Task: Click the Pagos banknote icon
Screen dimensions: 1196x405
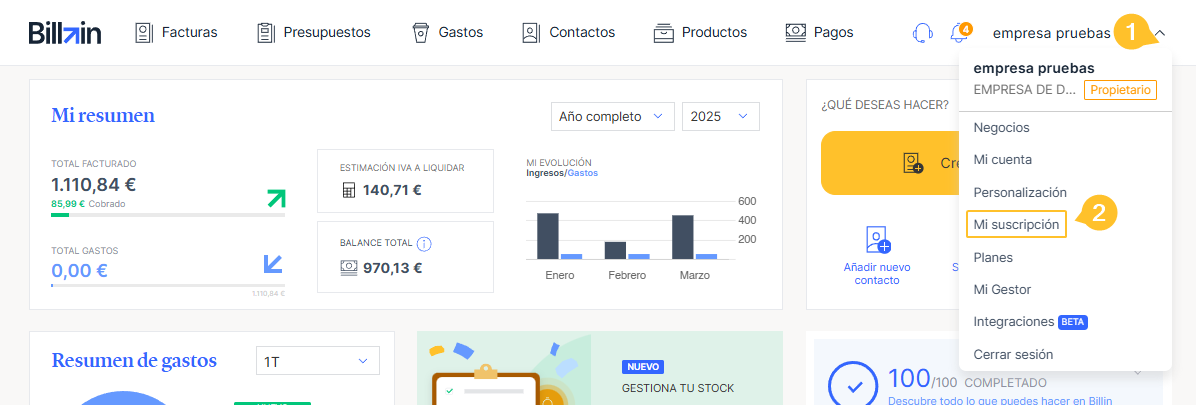Action: [x=796, y=33]
